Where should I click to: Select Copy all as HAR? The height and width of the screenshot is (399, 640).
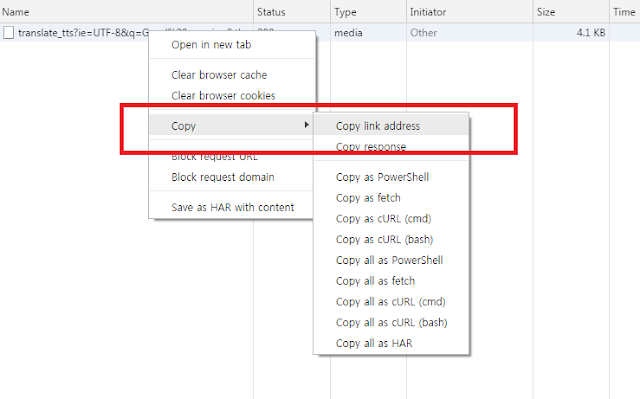[391, 343]
